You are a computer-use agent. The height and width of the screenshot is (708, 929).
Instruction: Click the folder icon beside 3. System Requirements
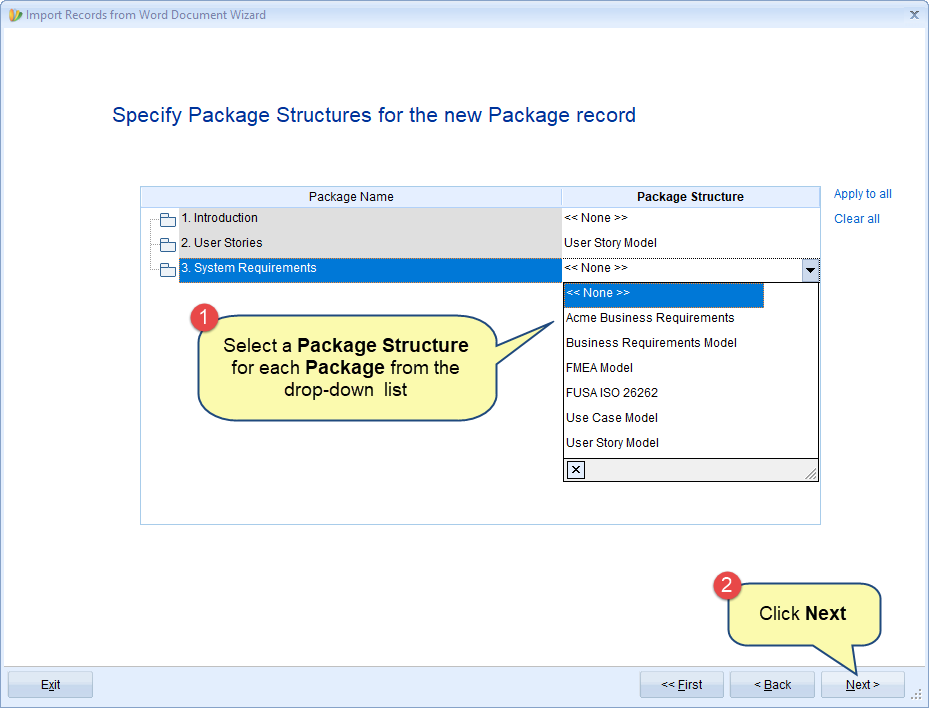click(168, 270)
